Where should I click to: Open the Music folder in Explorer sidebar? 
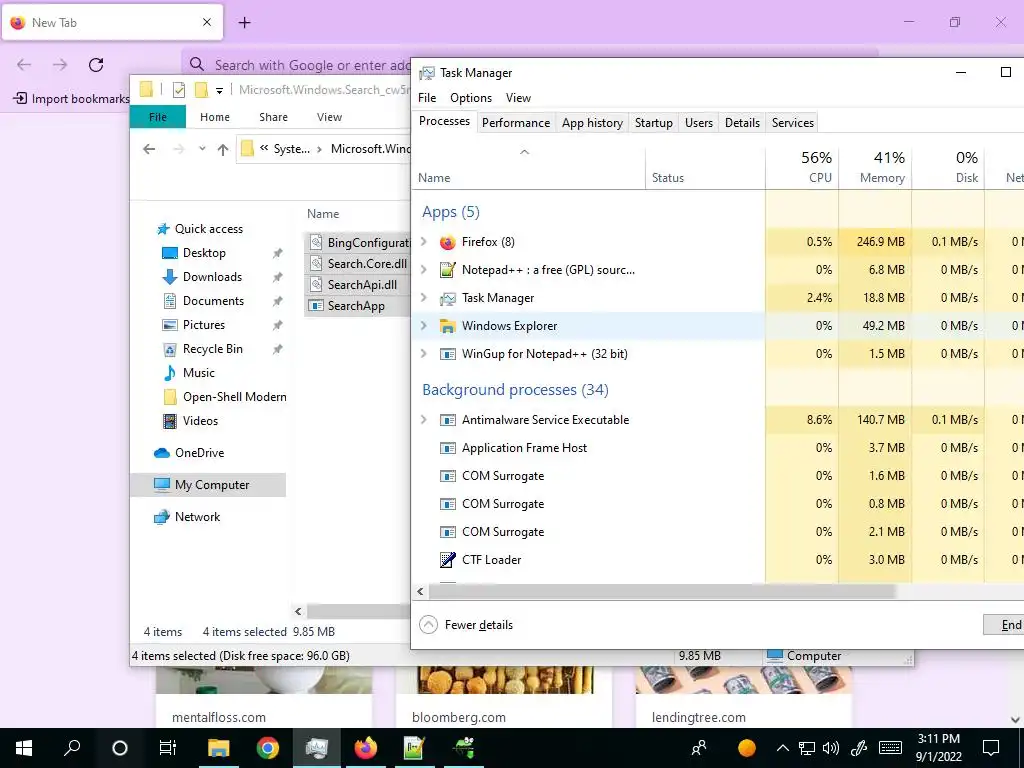pos(199,373)
